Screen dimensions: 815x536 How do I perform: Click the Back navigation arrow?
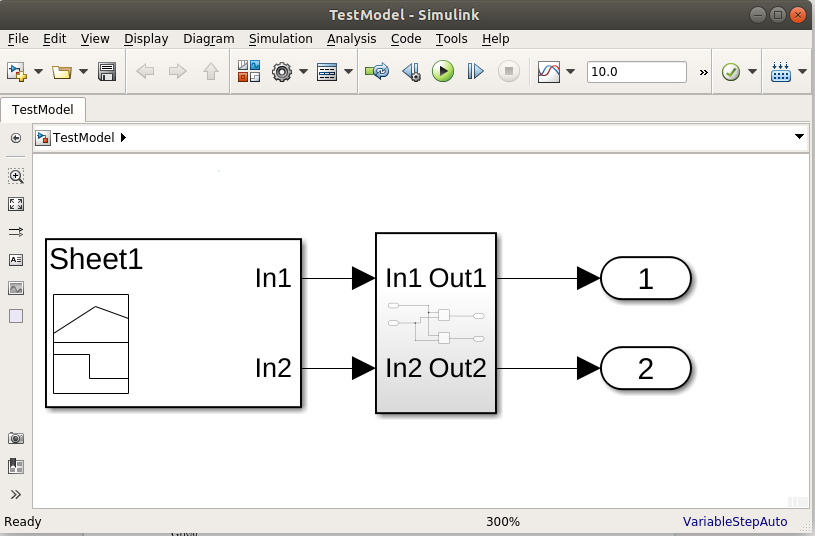coord(145,72)
